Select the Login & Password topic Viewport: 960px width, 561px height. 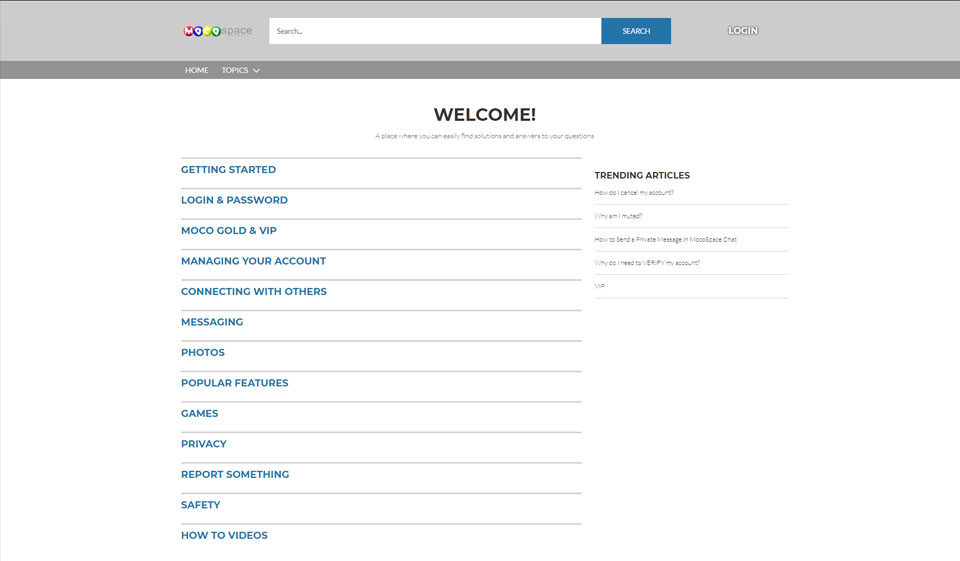point(234,200)
